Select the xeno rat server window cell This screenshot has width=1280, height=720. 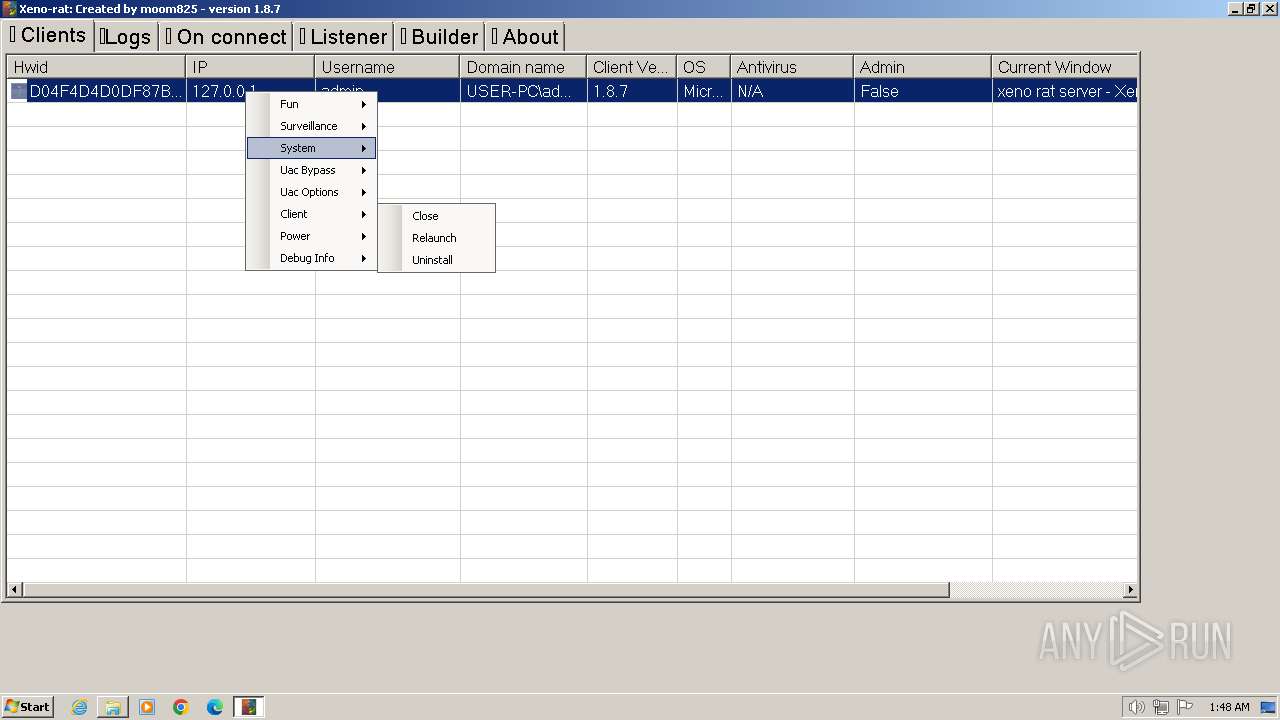[x=1064, y=91]
